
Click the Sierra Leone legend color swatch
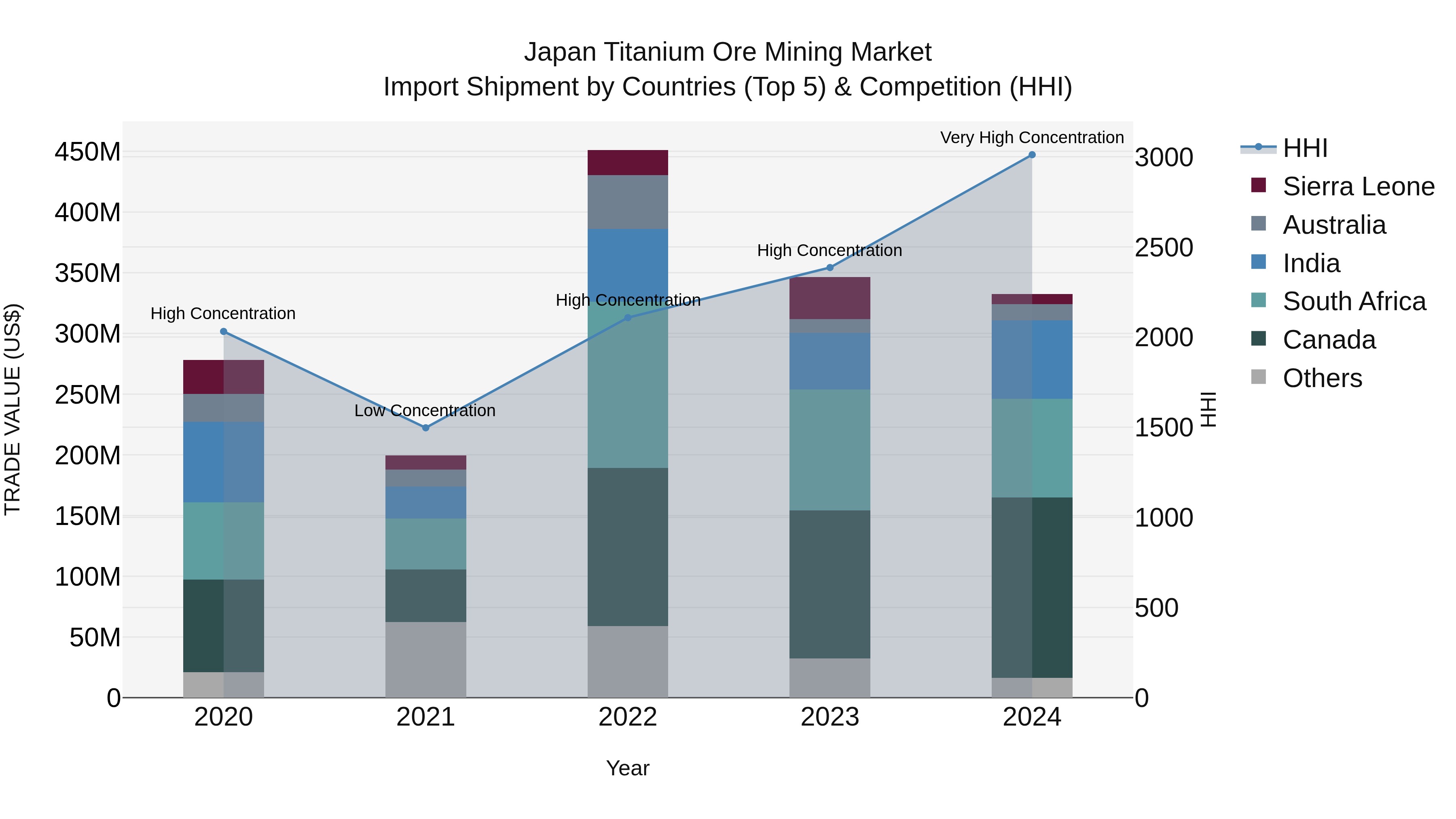[1259, 185]
